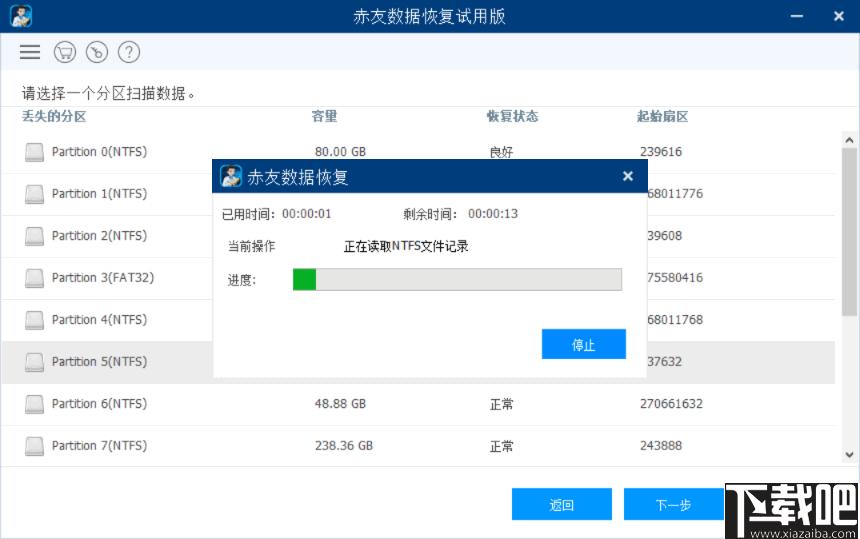Click the 下一步 next button
The width and height of the screenshot is (860, 539).
tap(674, 504)
